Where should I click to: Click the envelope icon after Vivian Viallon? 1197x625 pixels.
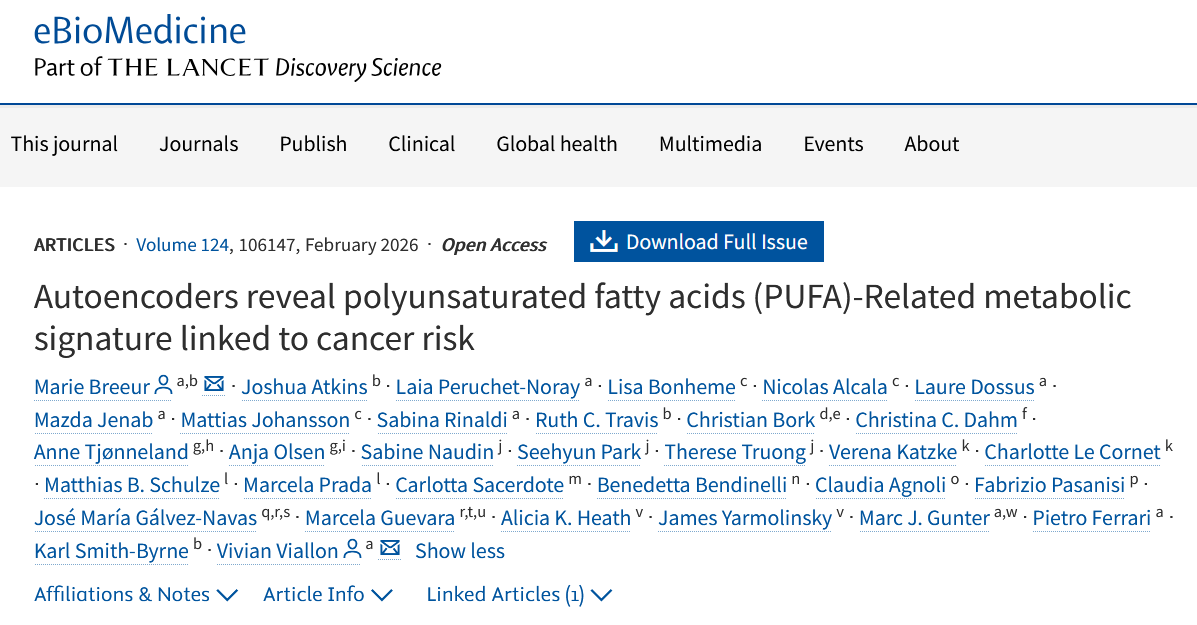tap(390, 549)
